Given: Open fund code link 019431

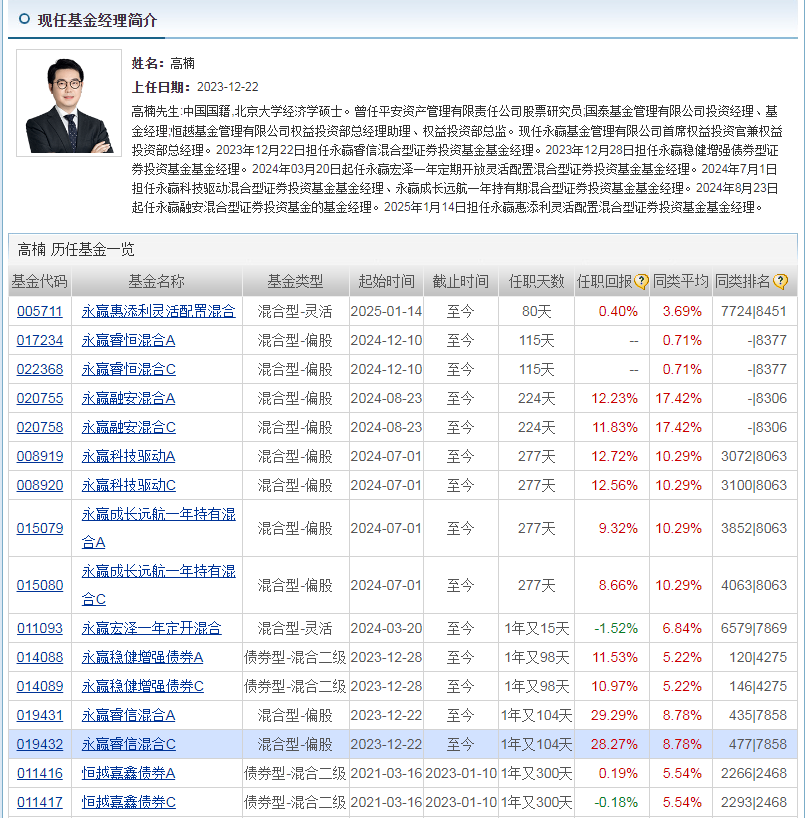Looking at the screenshot, I should click(x=40, y=715).
